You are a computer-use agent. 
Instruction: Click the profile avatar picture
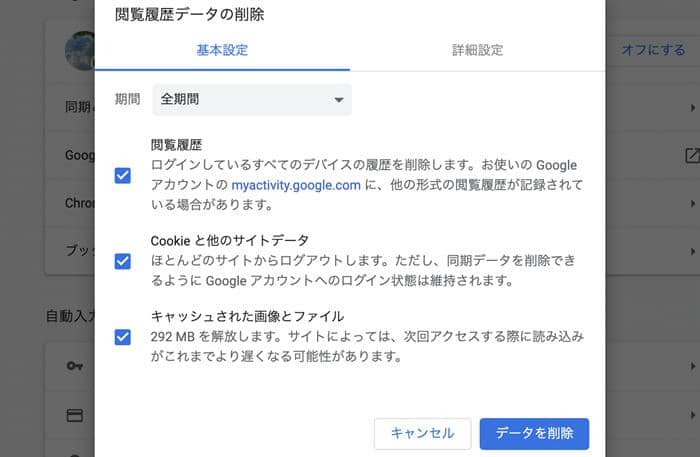80,50
